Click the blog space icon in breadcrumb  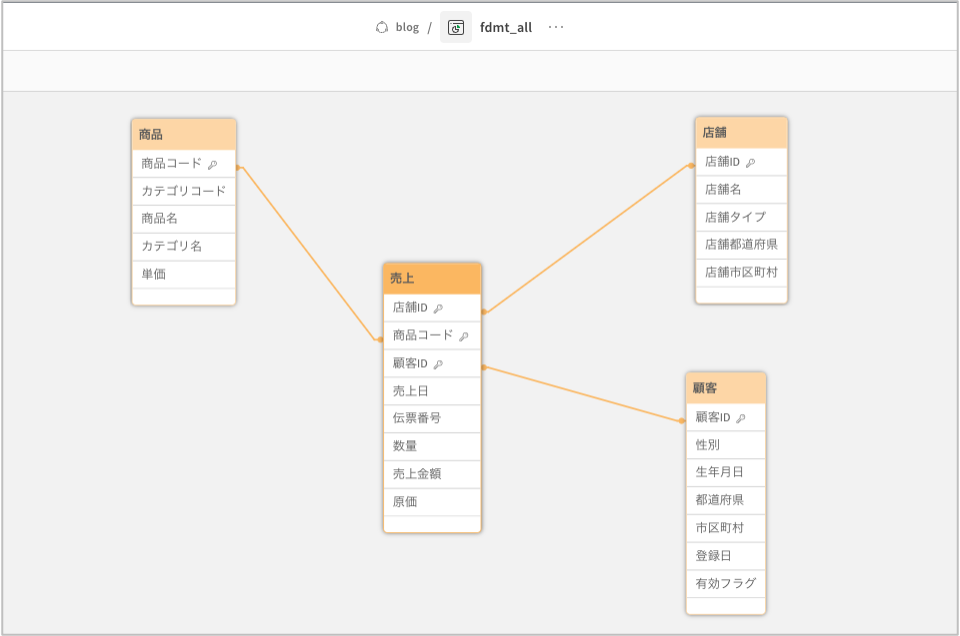click(381, 27)
